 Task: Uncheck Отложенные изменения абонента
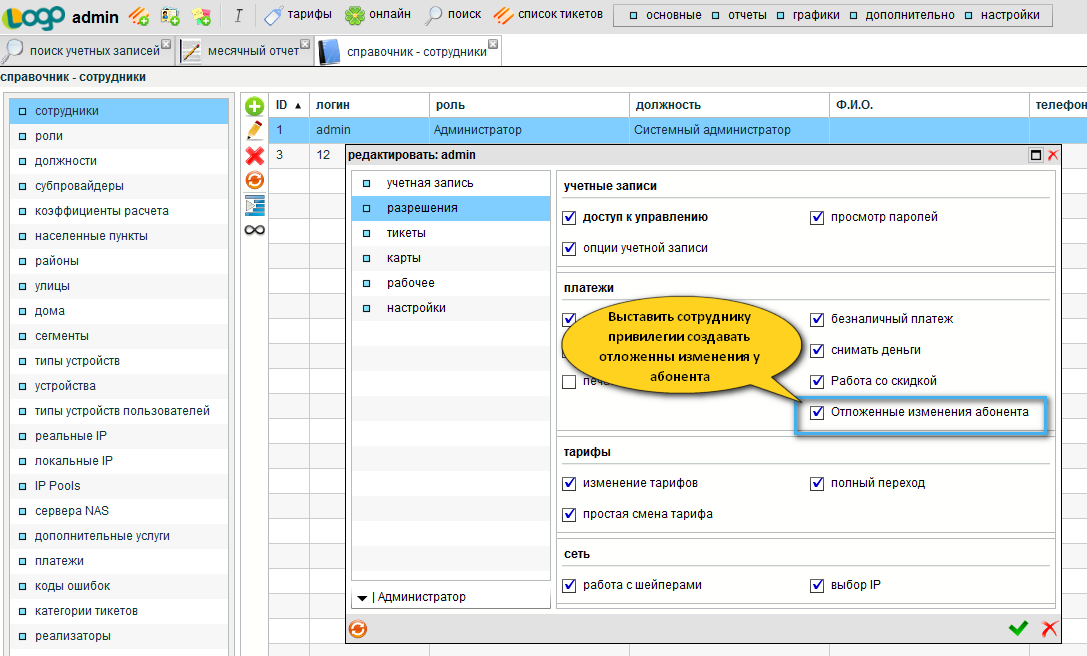(x=817, y=412)
